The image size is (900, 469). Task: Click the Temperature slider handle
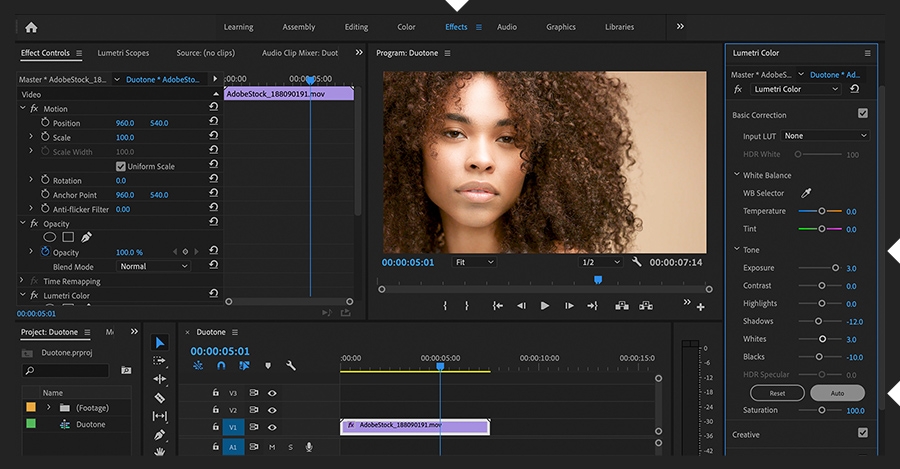click(822, 211)
